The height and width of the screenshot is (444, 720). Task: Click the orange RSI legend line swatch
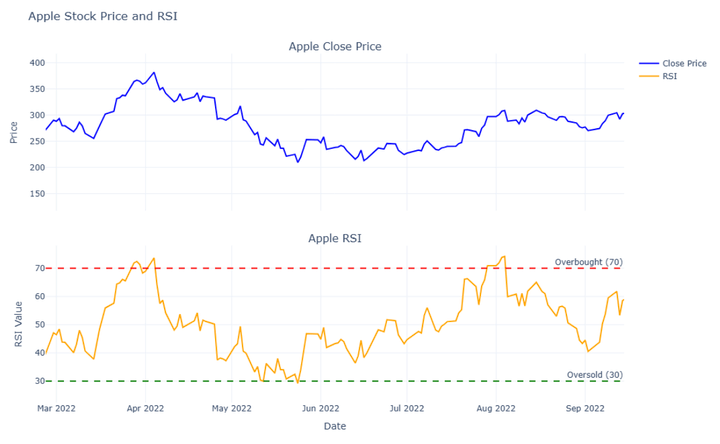(647, 76)
